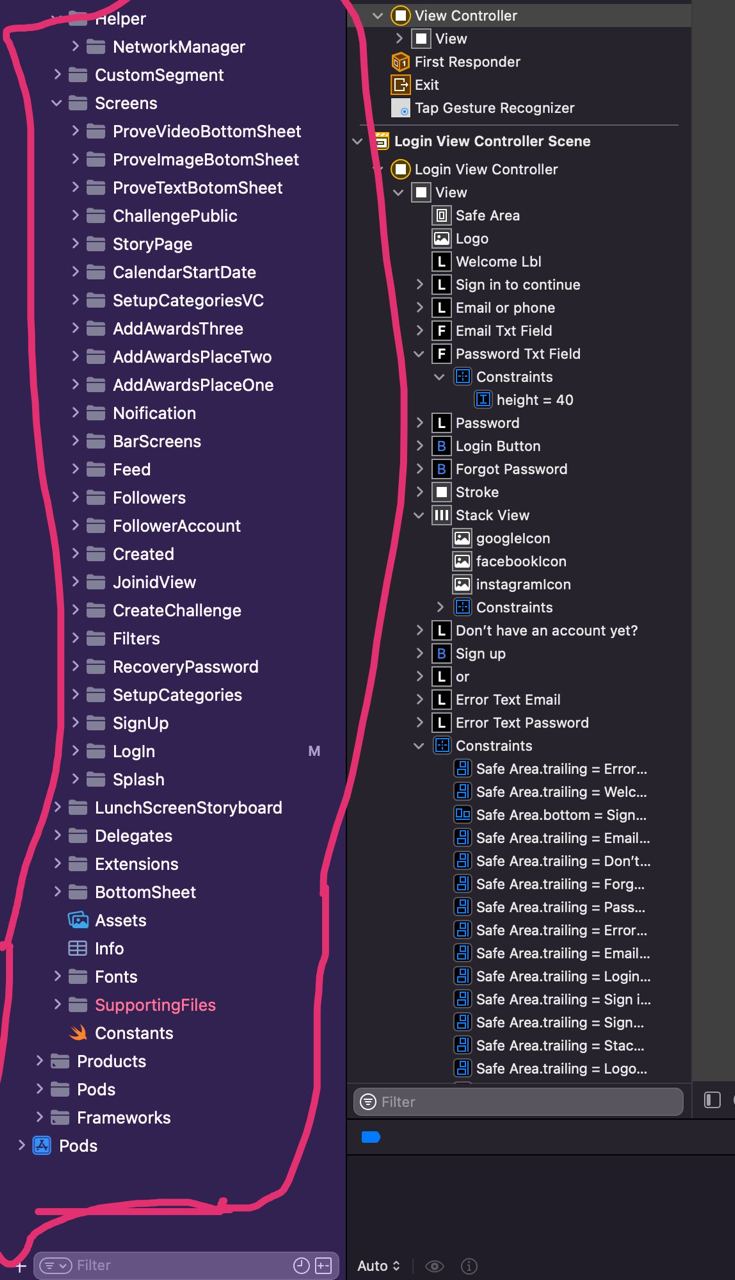Image resolution: width=735 pixels, height=1280 pixels.
Task: Click the Stack View icon
Action: (442, 515)
